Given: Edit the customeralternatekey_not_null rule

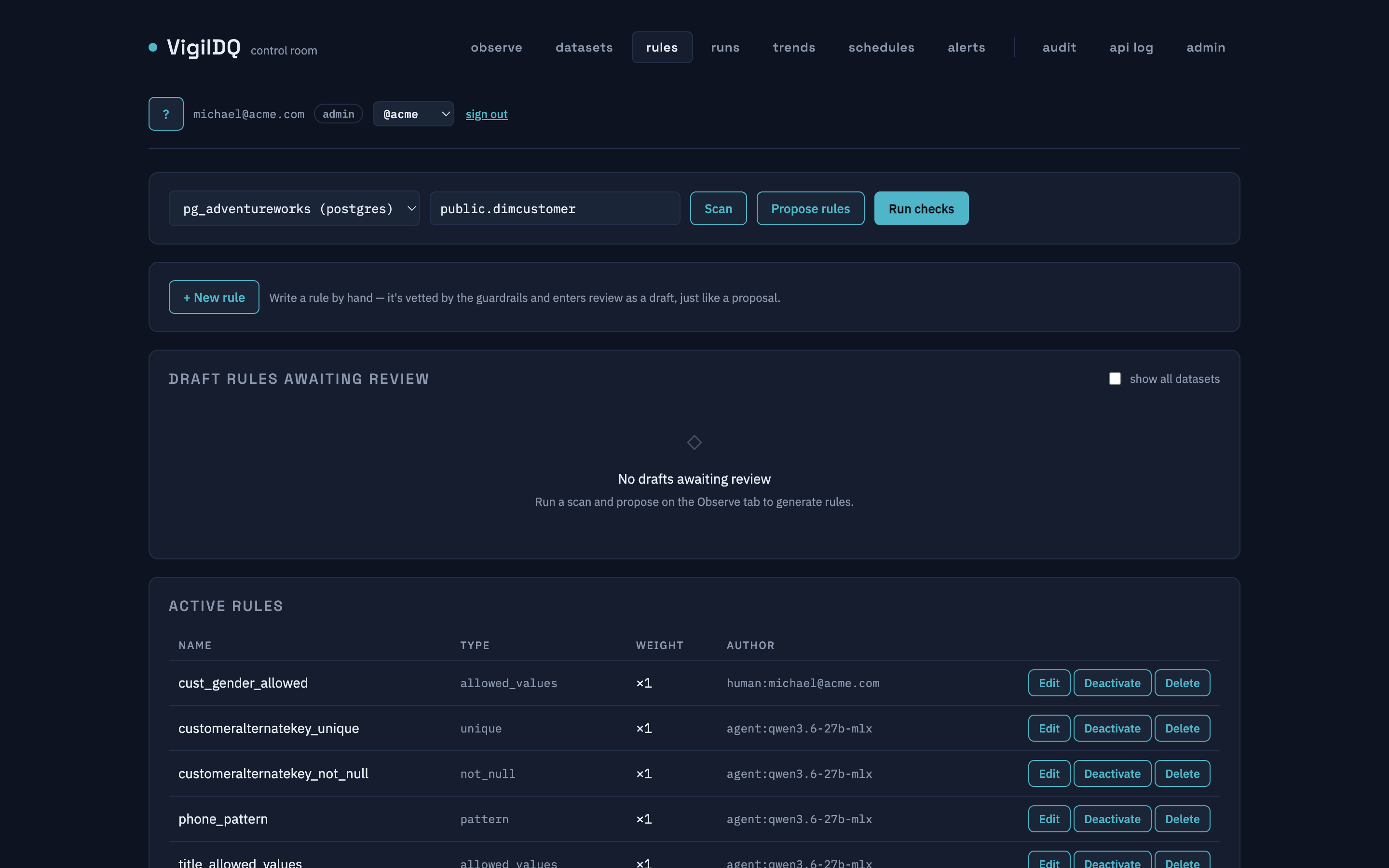Looking at the screenshot, I should click(x=1049, y=774).
